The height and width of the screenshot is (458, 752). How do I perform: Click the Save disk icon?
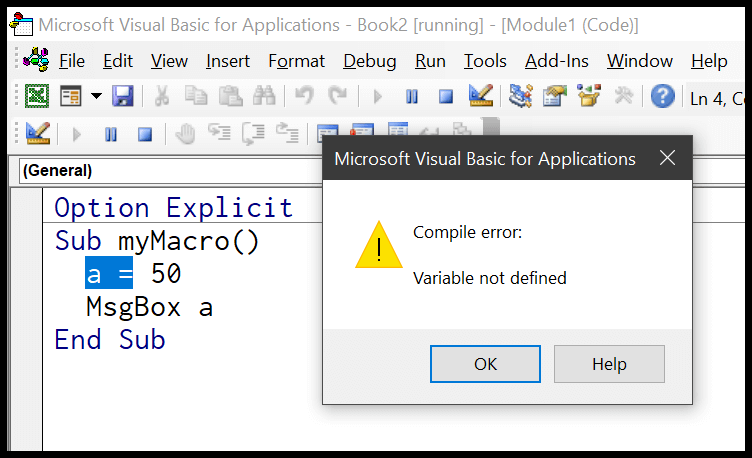click(122, 97)
